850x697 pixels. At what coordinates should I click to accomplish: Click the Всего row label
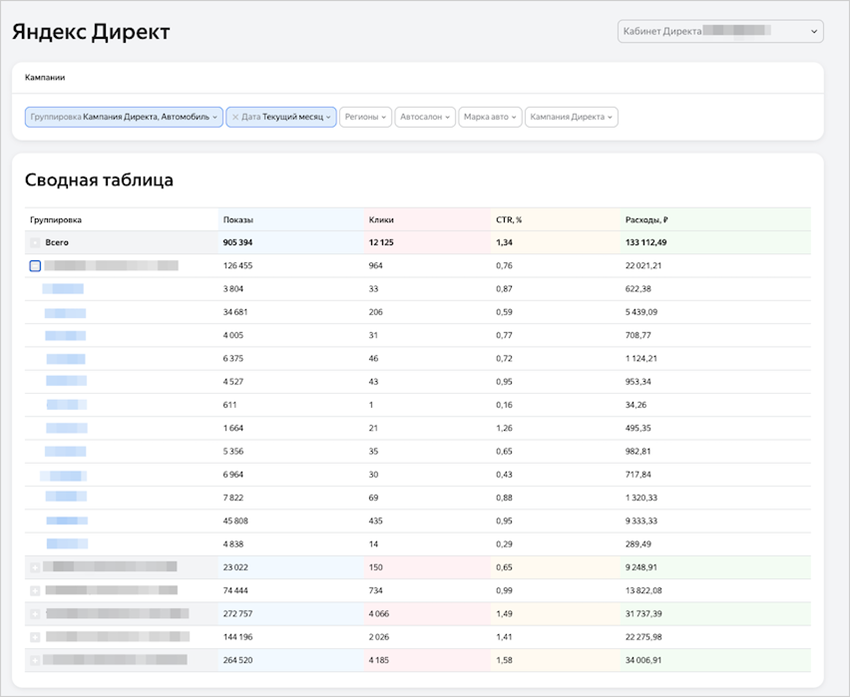[57, 243]
